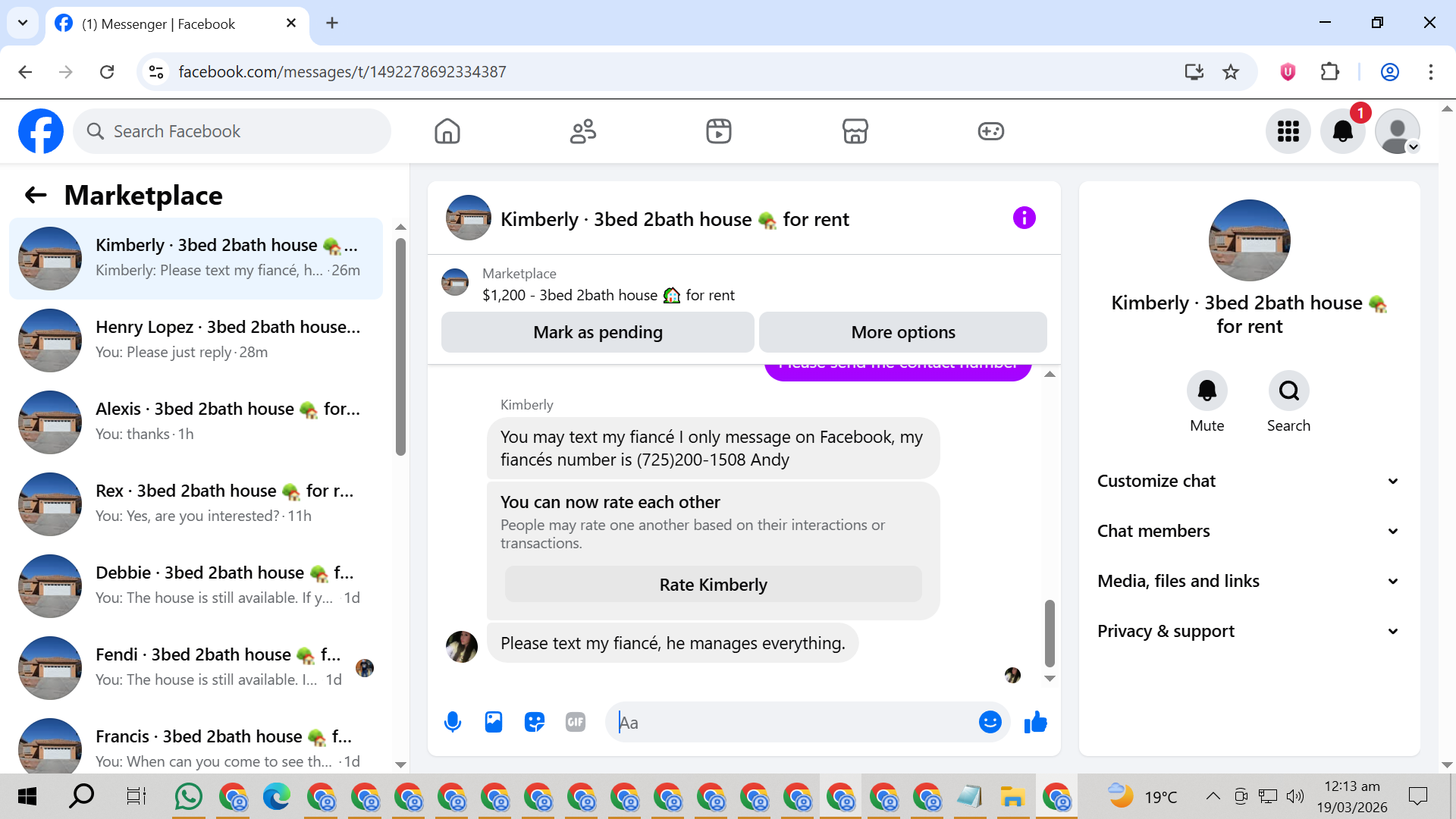Screen dimensions: 1456x819
Task: Open Facebook notifications bell
Action: coord(1342,131)
